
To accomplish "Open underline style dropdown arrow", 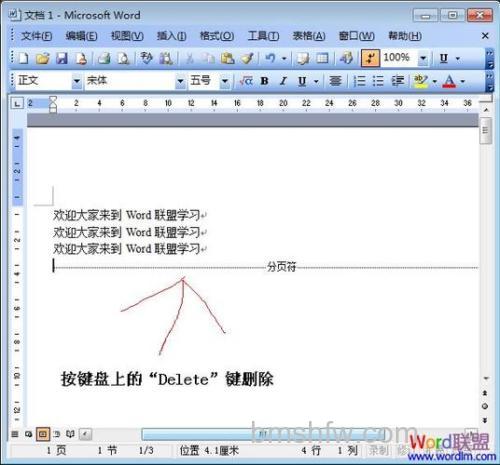I will [x=316, y=81].
